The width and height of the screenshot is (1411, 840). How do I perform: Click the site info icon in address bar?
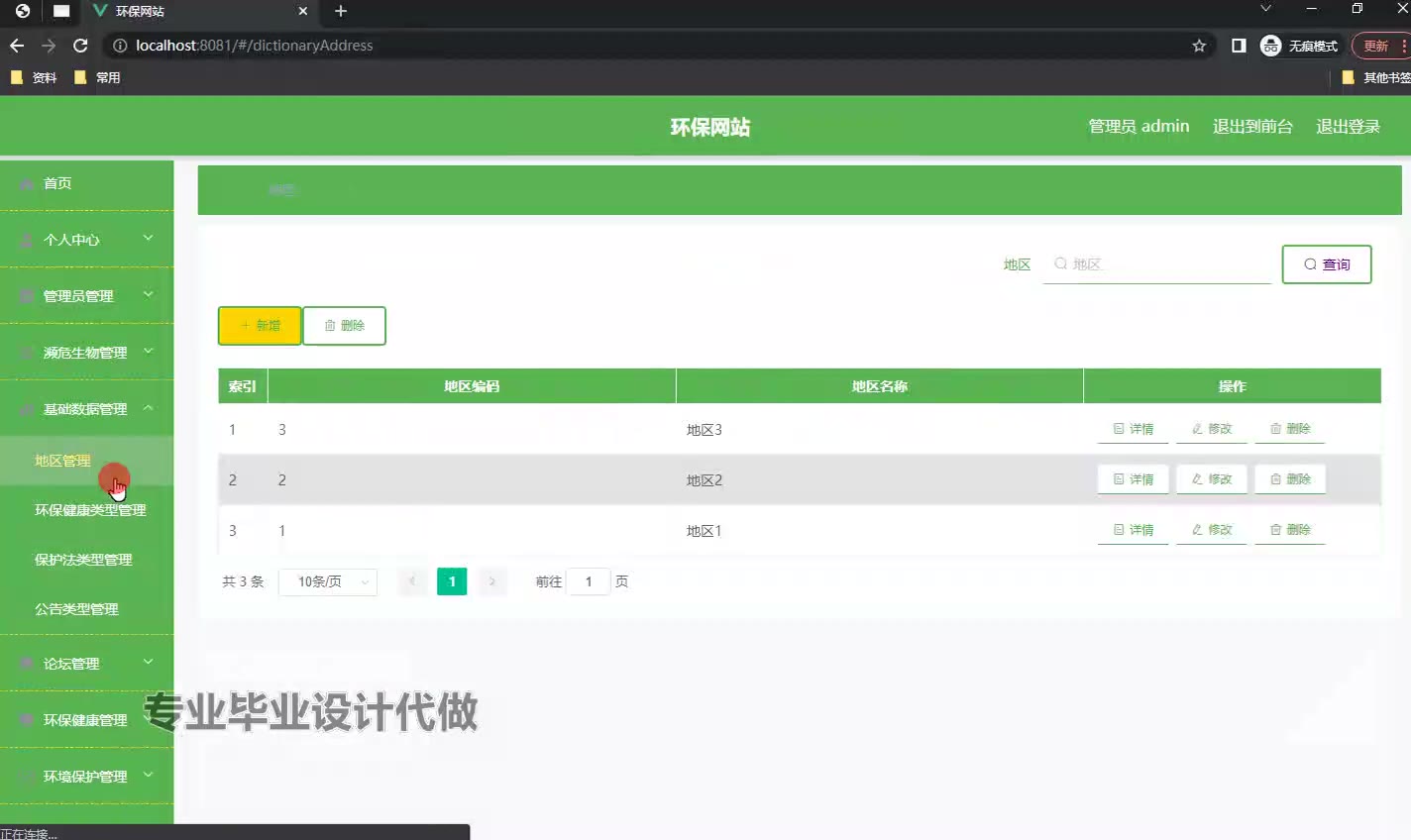[120, 46]
